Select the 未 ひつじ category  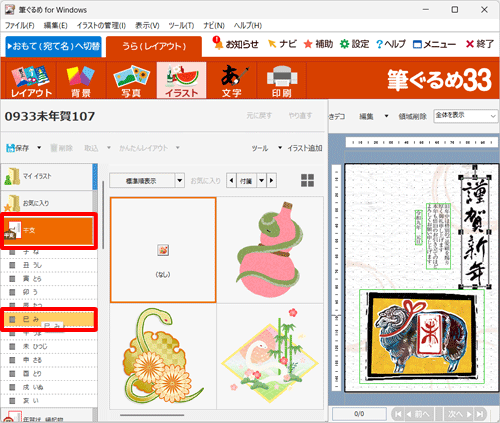coord(49,346)
